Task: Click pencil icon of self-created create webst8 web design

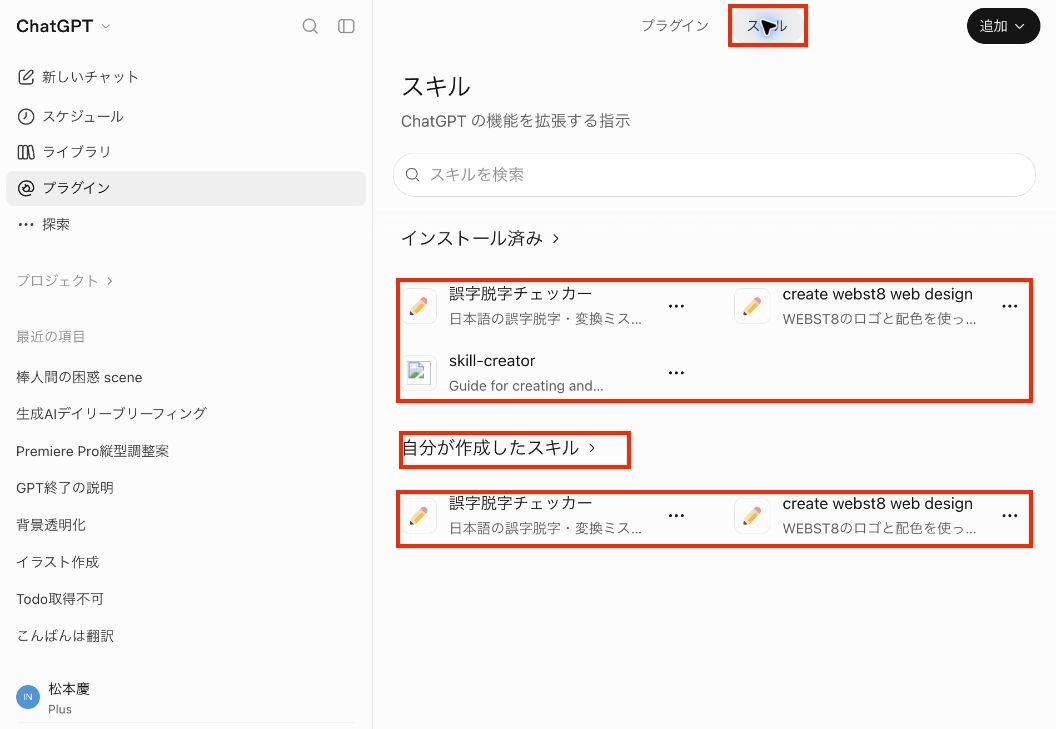Action: [x=752, y=515]
